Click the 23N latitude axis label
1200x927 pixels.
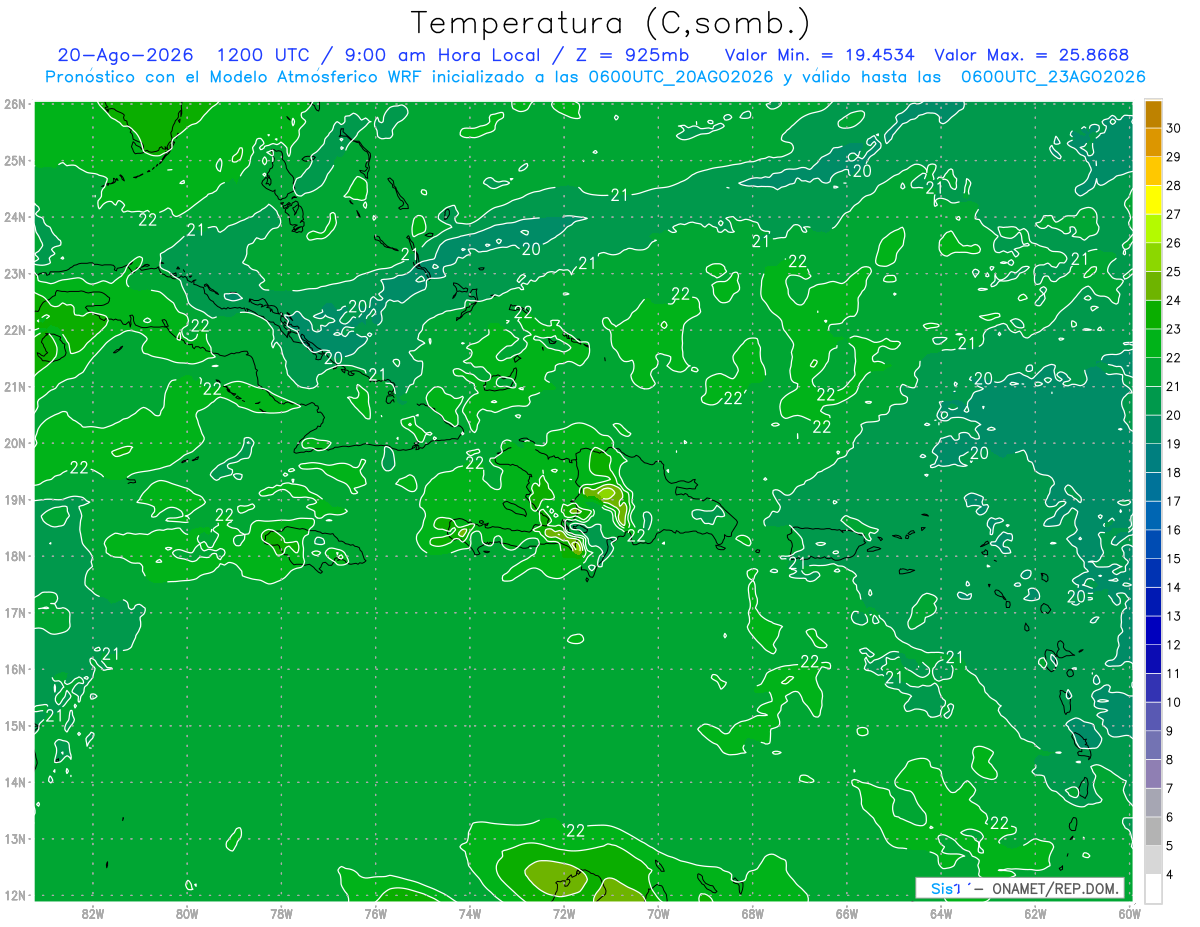click(x=15, y=273)
